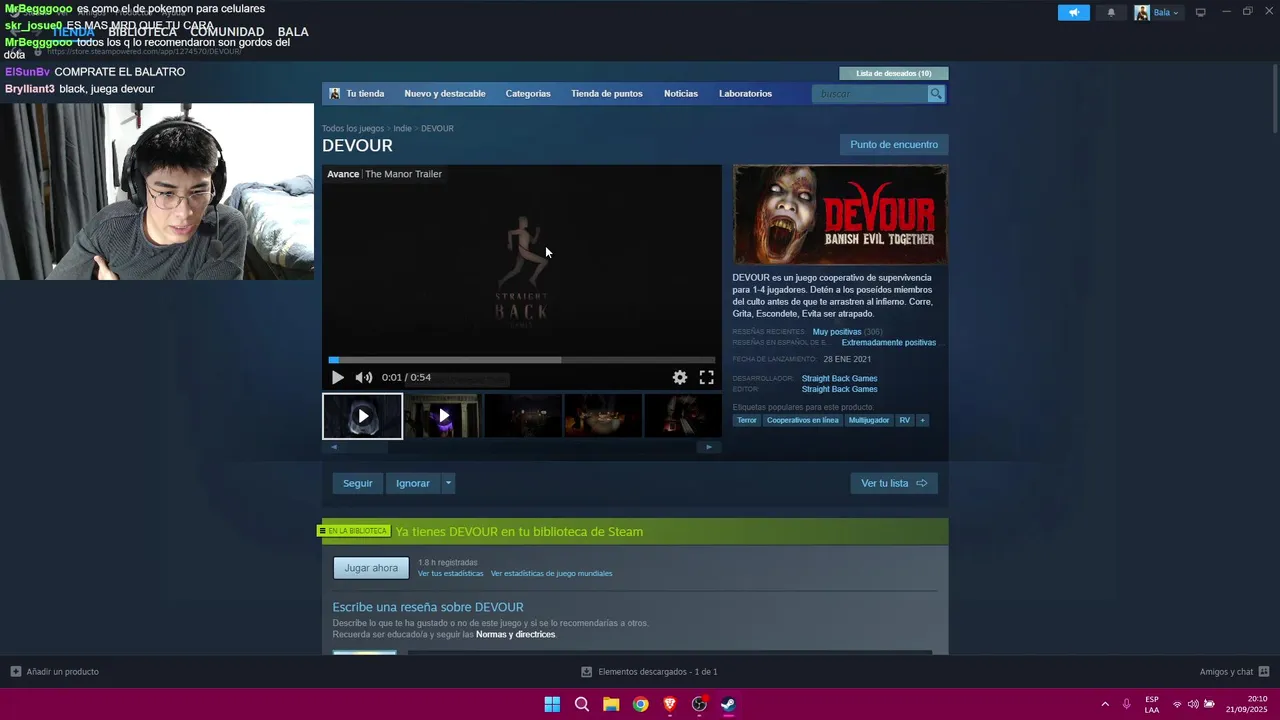Screen dimensions: 1280x720
Task: Open File Explorer from taskbar
Action: 611,704
